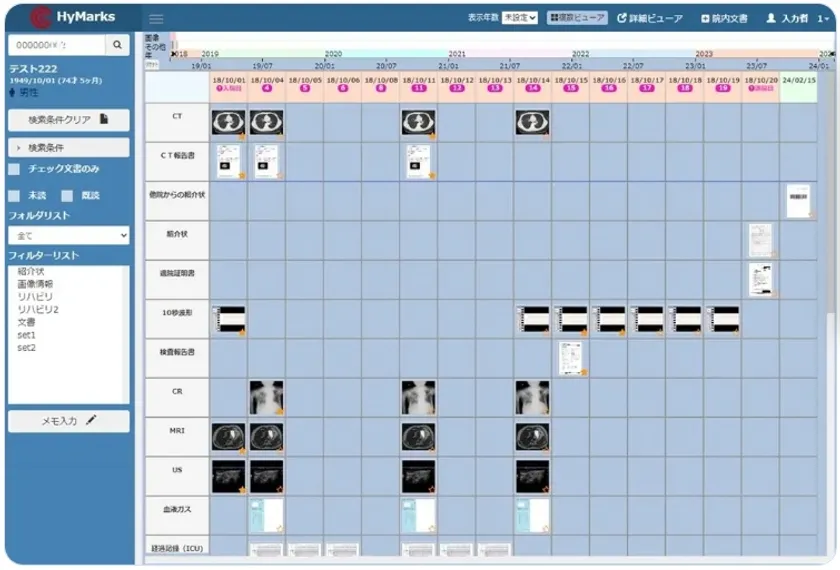Image resolution: width=840 pixels, height=570 pixels.
Task: Click the HyMarks logo
Action: pos(72,17)
